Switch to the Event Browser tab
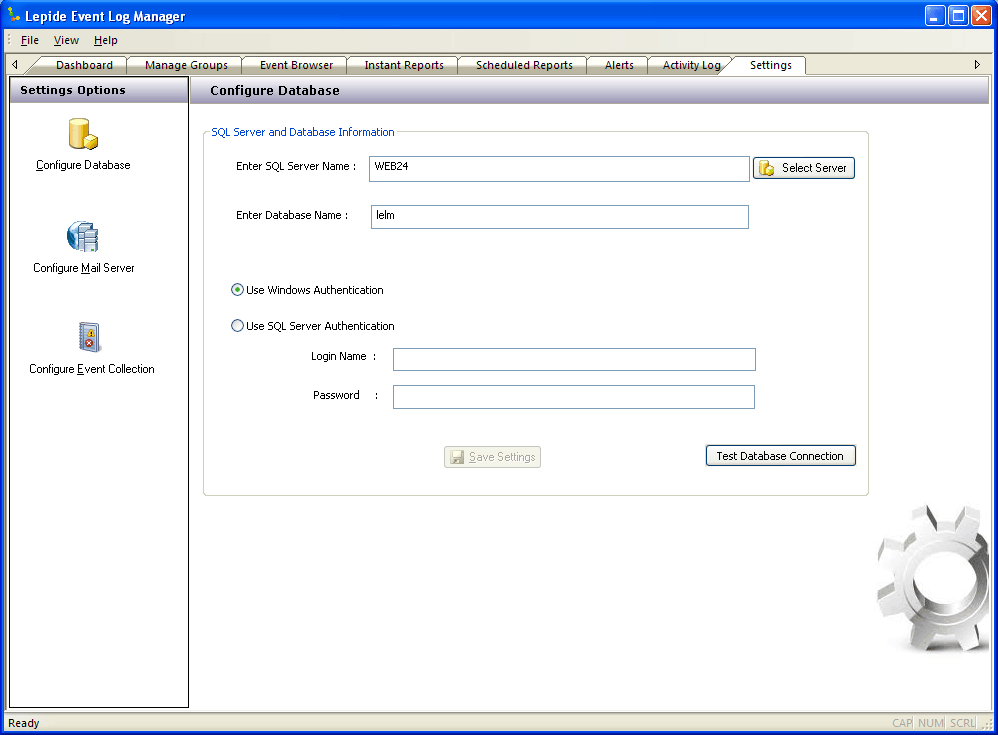Screen dimensions: 998x735 296,65
